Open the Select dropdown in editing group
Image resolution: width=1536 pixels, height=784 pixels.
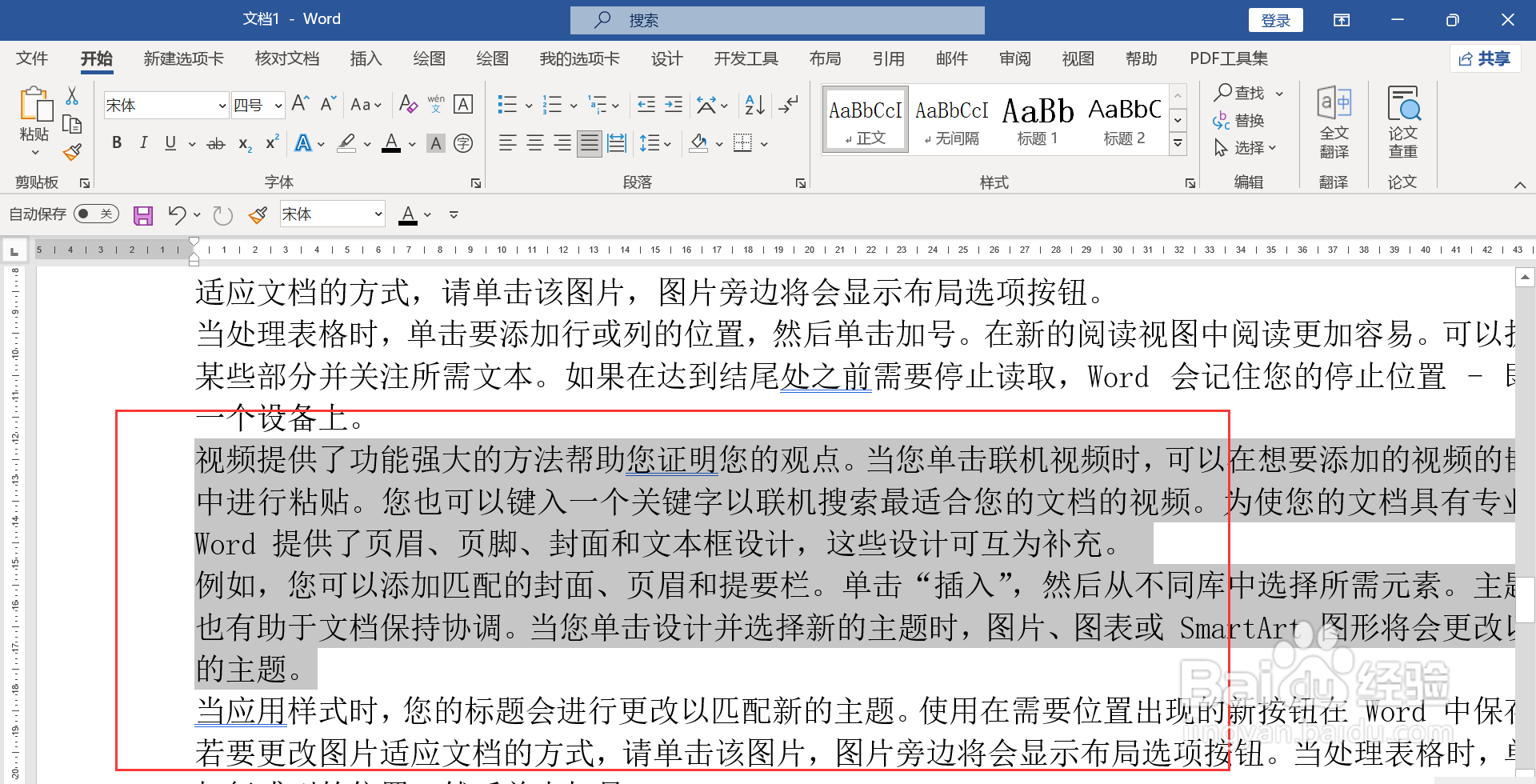[1246, 148]
